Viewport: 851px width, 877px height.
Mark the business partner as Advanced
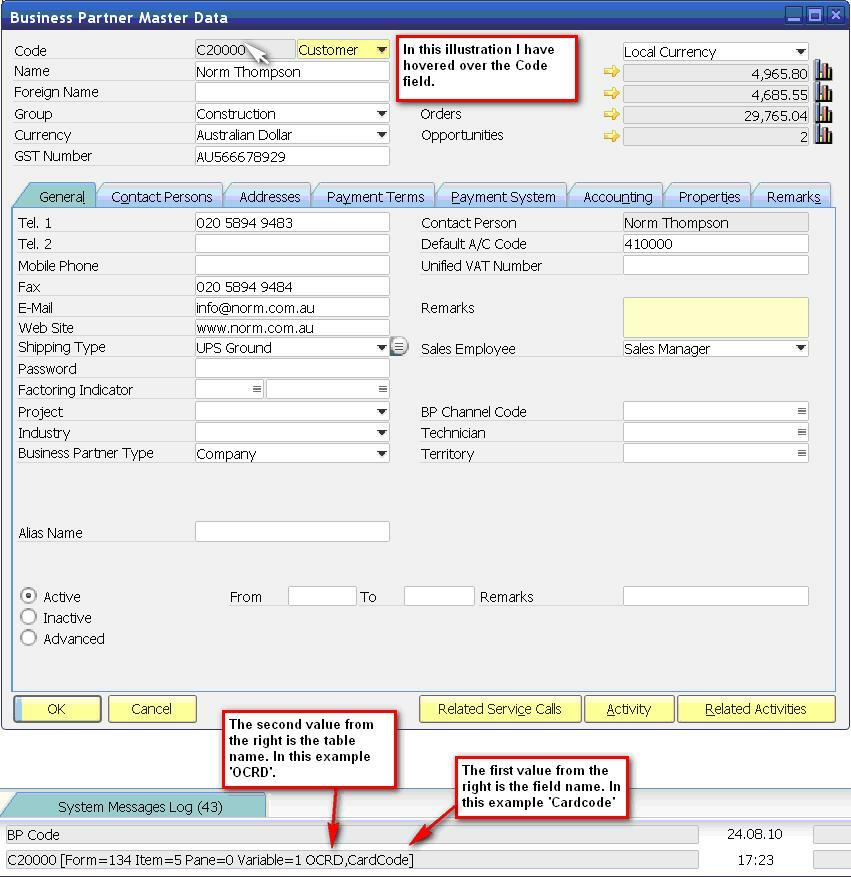click(x=28, y=639)
